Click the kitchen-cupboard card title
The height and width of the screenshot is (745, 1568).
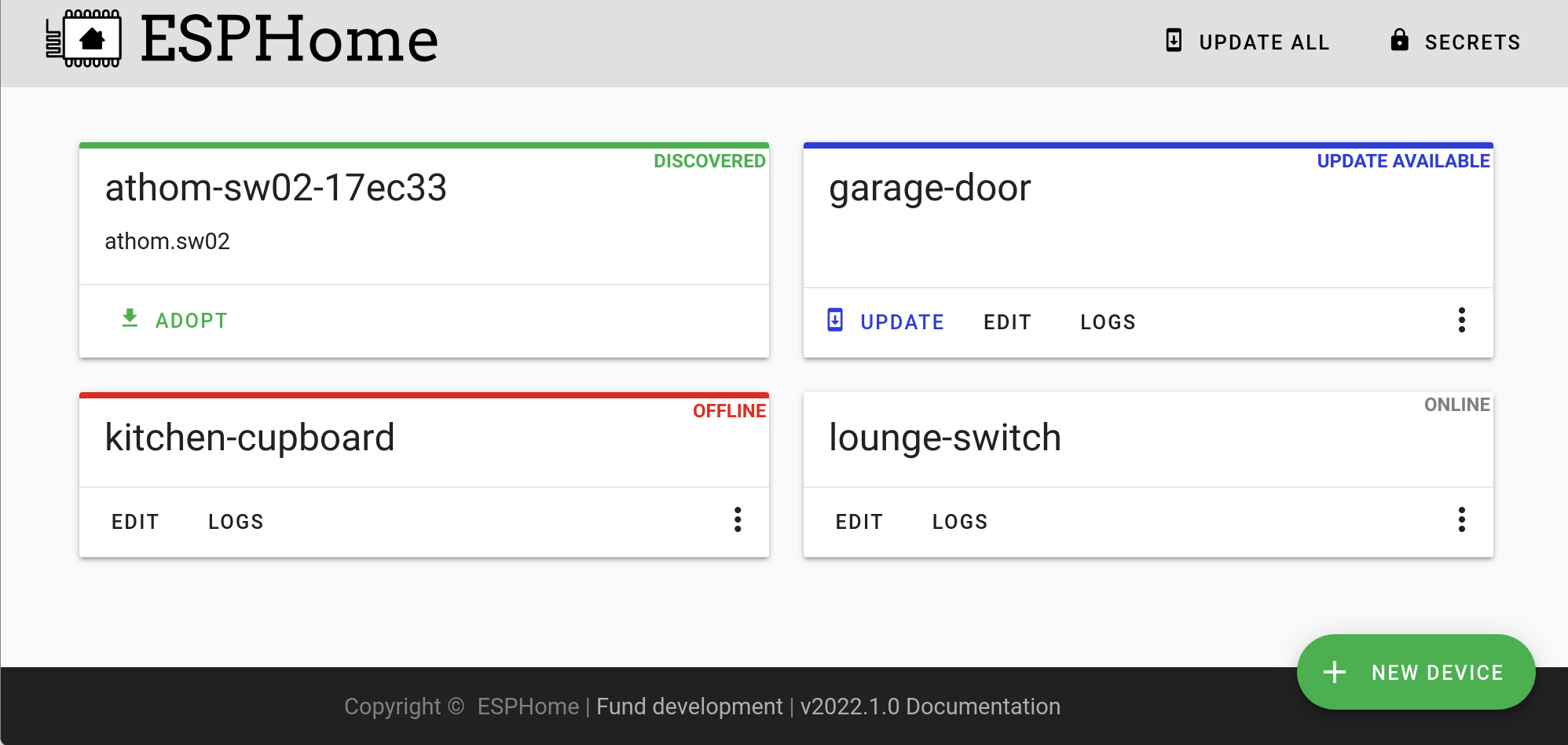tap(250, 439)
